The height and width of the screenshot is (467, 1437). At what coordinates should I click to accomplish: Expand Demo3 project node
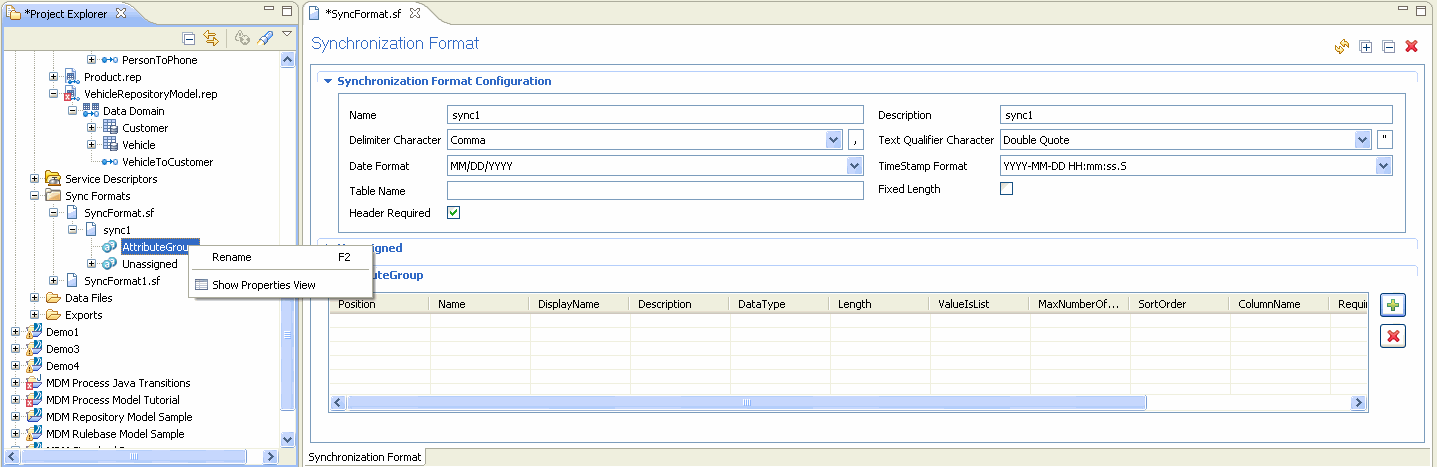point(15,349)
